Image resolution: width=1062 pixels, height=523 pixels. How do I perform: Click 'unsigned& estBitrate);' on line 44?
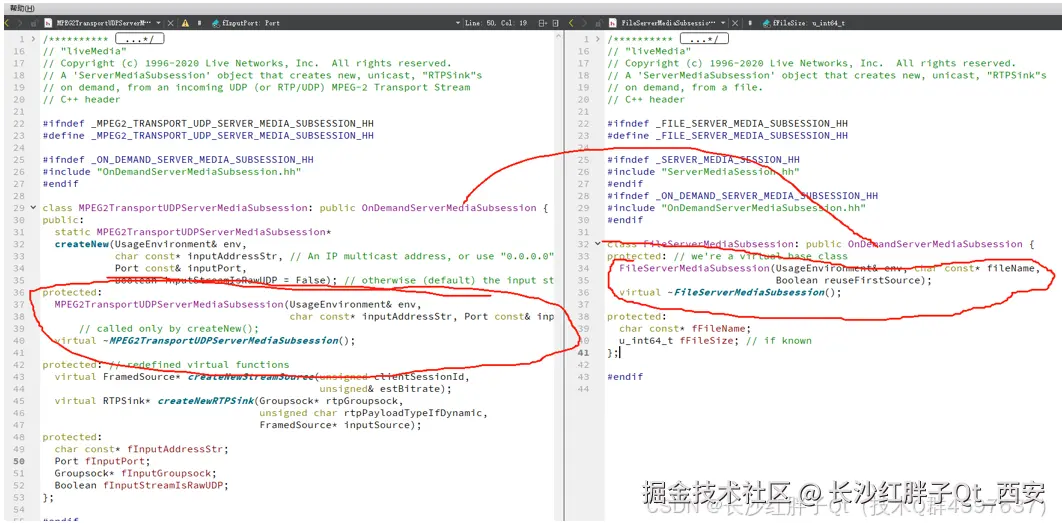[x=385, y=388]
